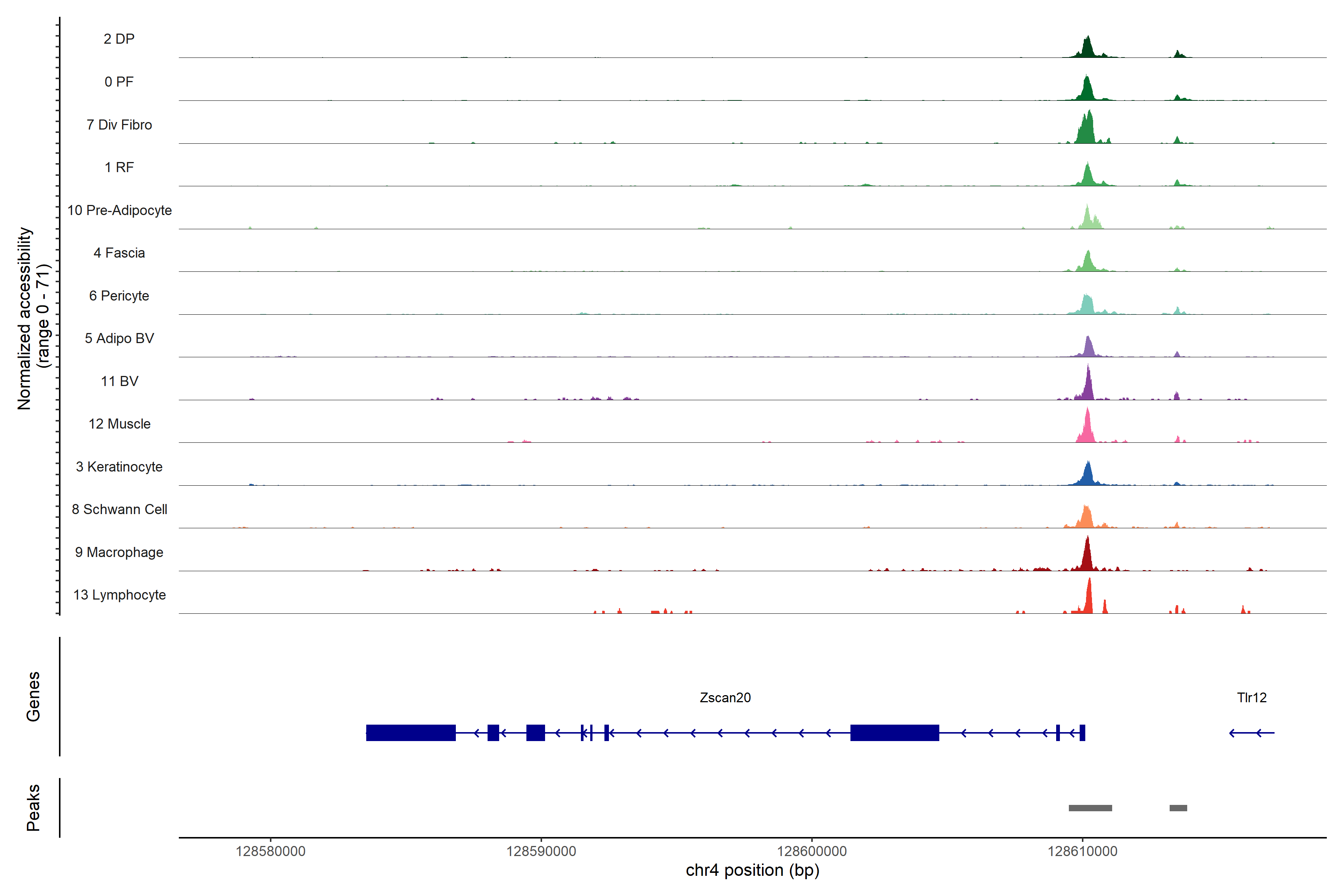Click the chr4 position (bp) axis title
The image size is (1344, 896).
[752, 870]
